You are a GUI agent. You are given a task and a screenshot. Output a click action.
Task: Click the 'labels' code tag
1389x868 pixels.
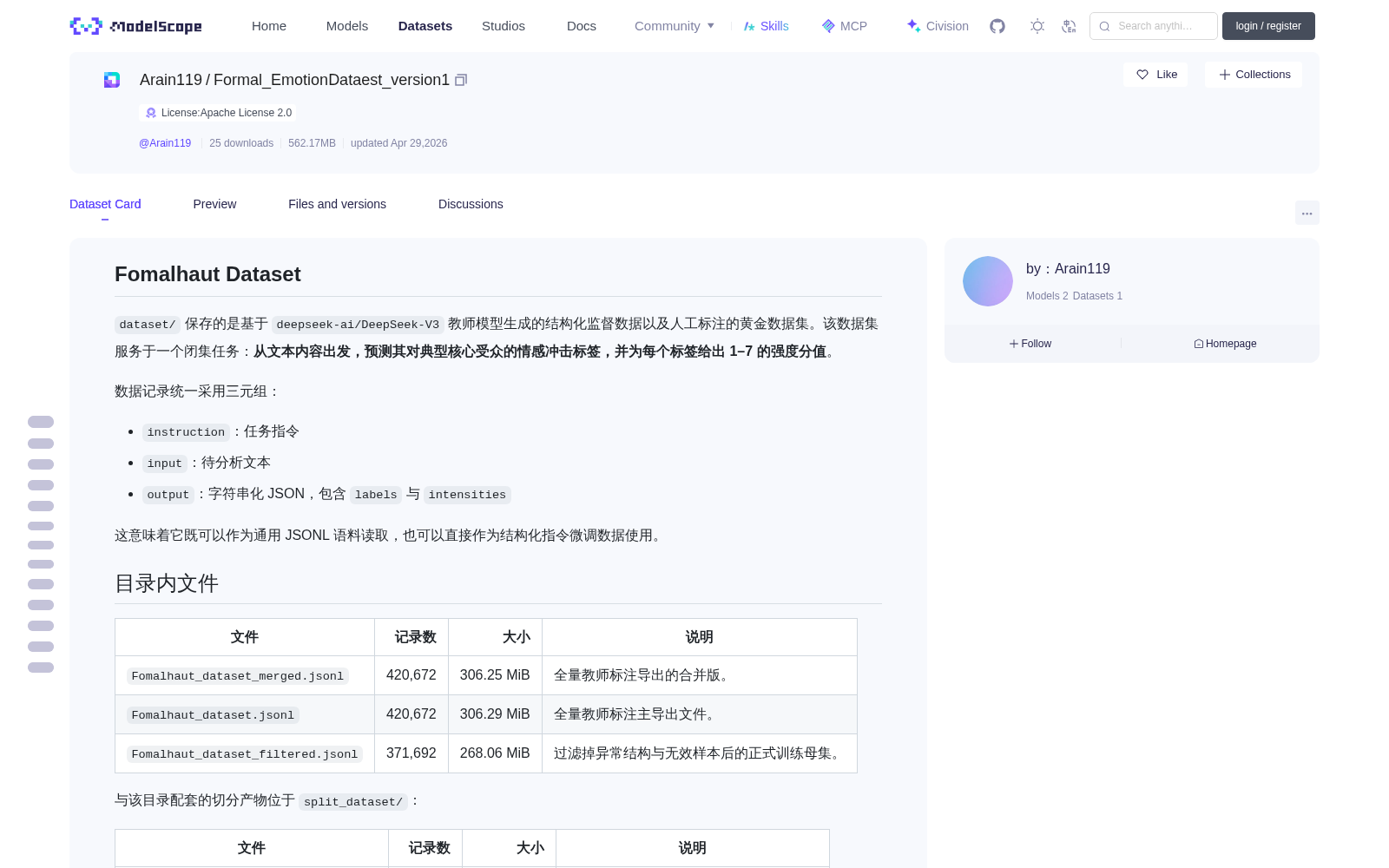coord(376,495)
